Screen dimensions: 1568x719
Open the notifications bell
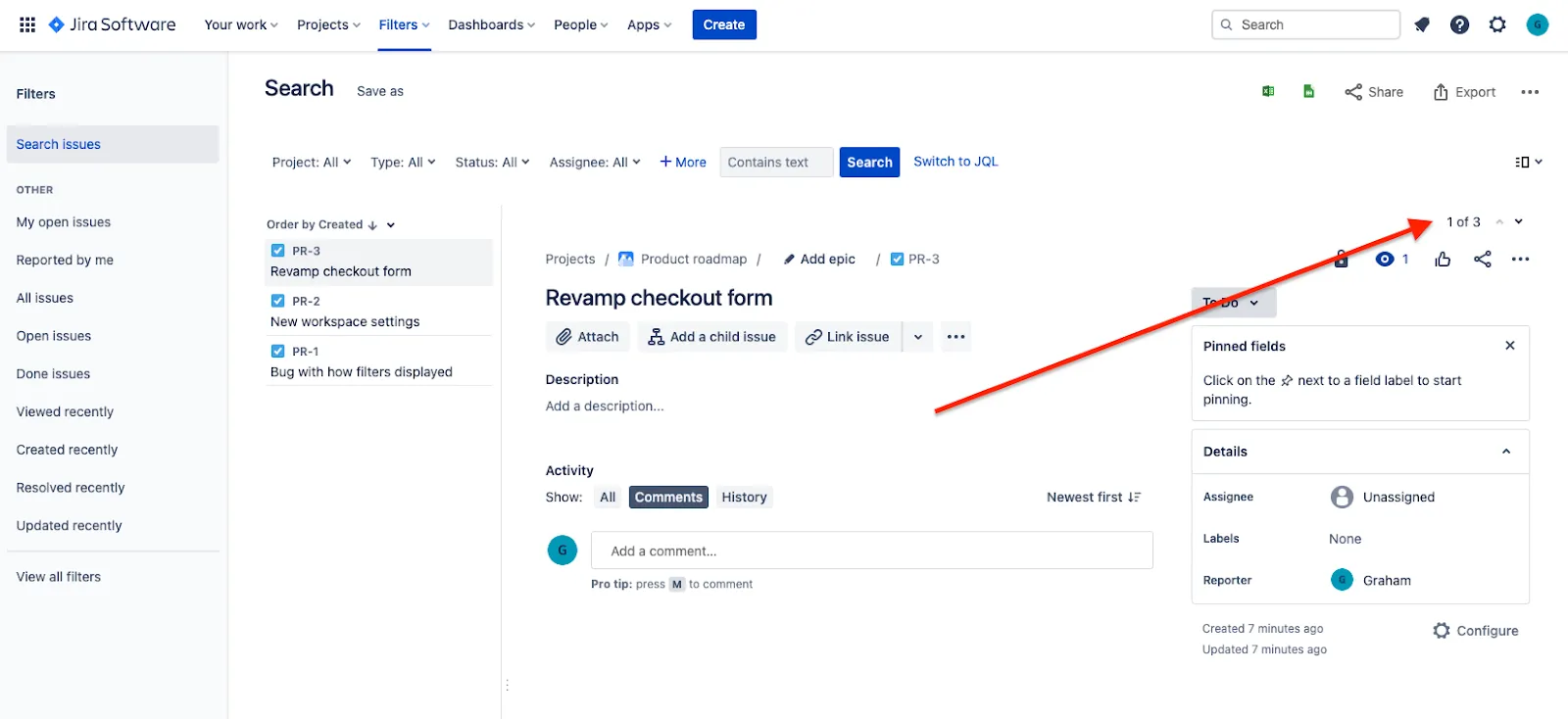pos(1422,24)
